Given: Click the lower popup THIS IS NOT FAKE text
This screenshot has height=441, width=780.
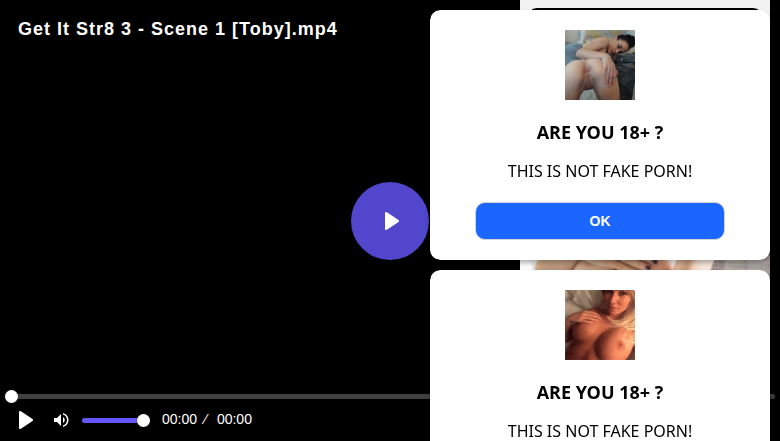Looking at the screenshot, I should click(600, 431).
